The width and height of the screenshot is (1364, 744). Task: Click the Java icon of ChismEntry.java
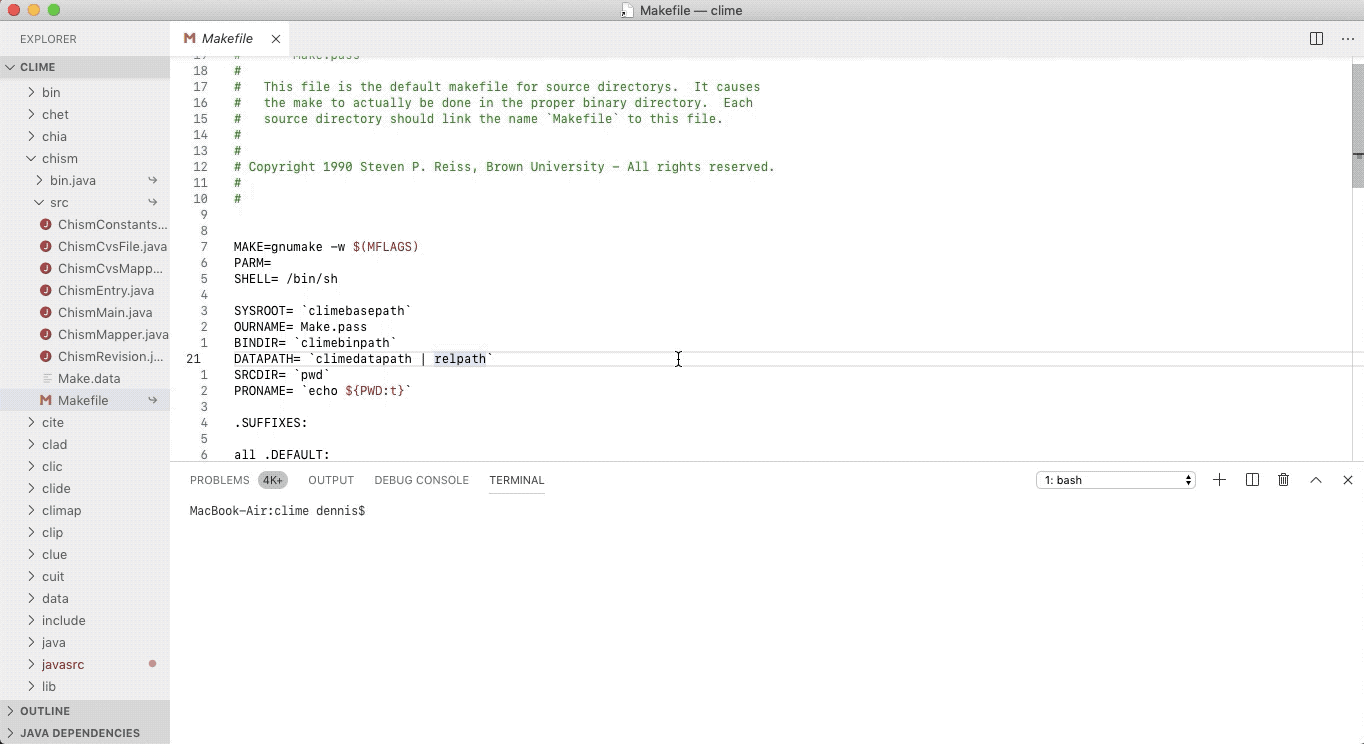(45, 290)
